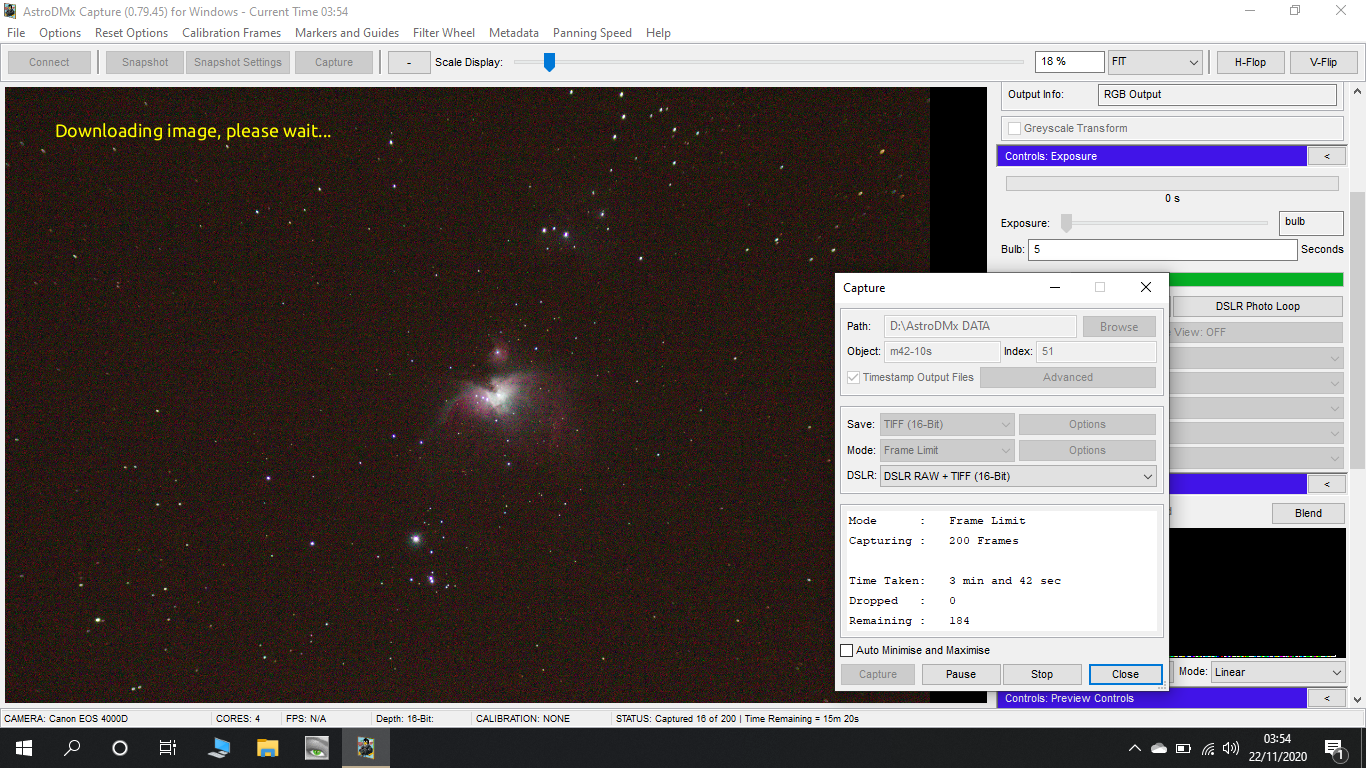Launch Microsoft Edge from the taskbar

click(218, 747)
